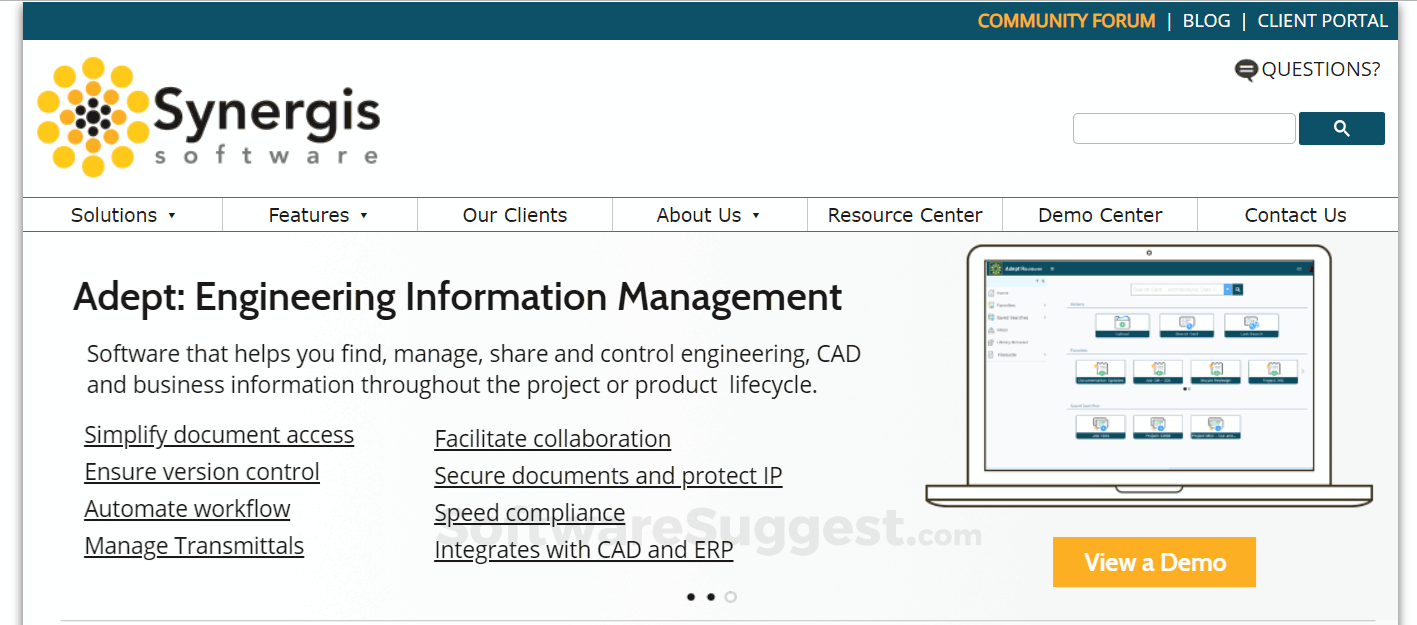Follow the Simplify document access link
Viewport: 1417px width, 625px height.
tap(219, 435)
